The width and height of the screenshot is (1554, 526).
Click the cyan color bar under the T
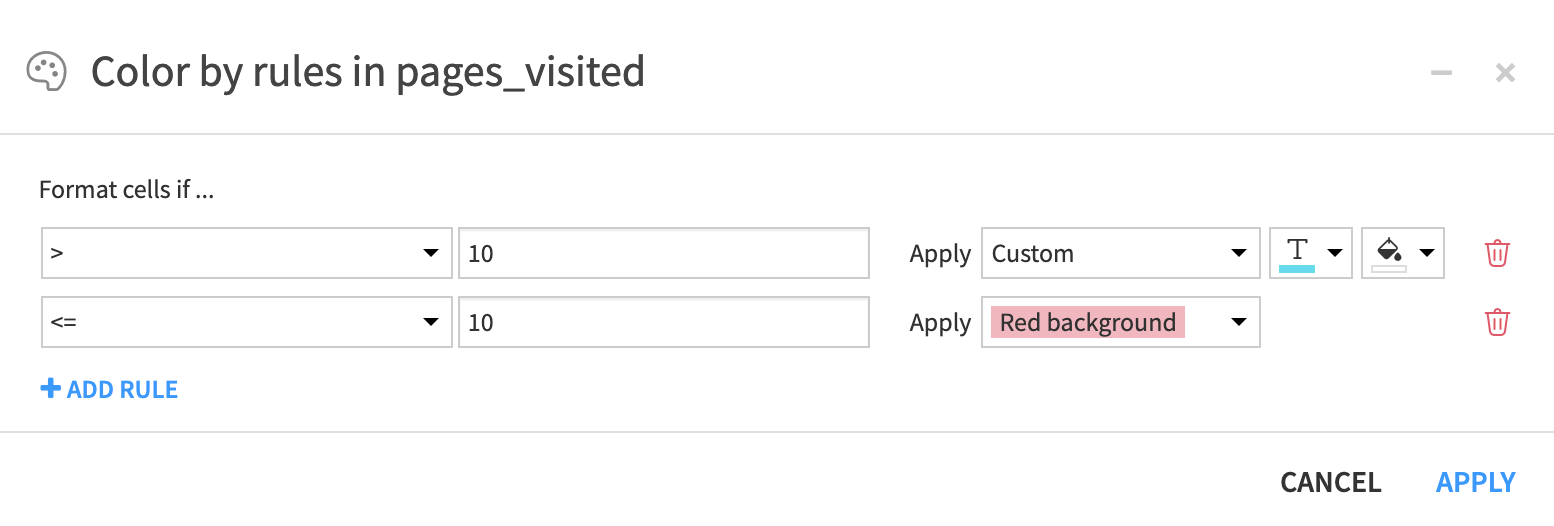coord(1297,268)
